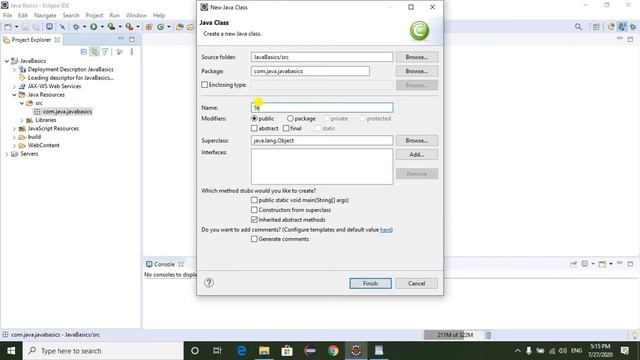
Task: Click the Open Console icon in Console view
Action: pyautogui.click(x=602, y=264)
